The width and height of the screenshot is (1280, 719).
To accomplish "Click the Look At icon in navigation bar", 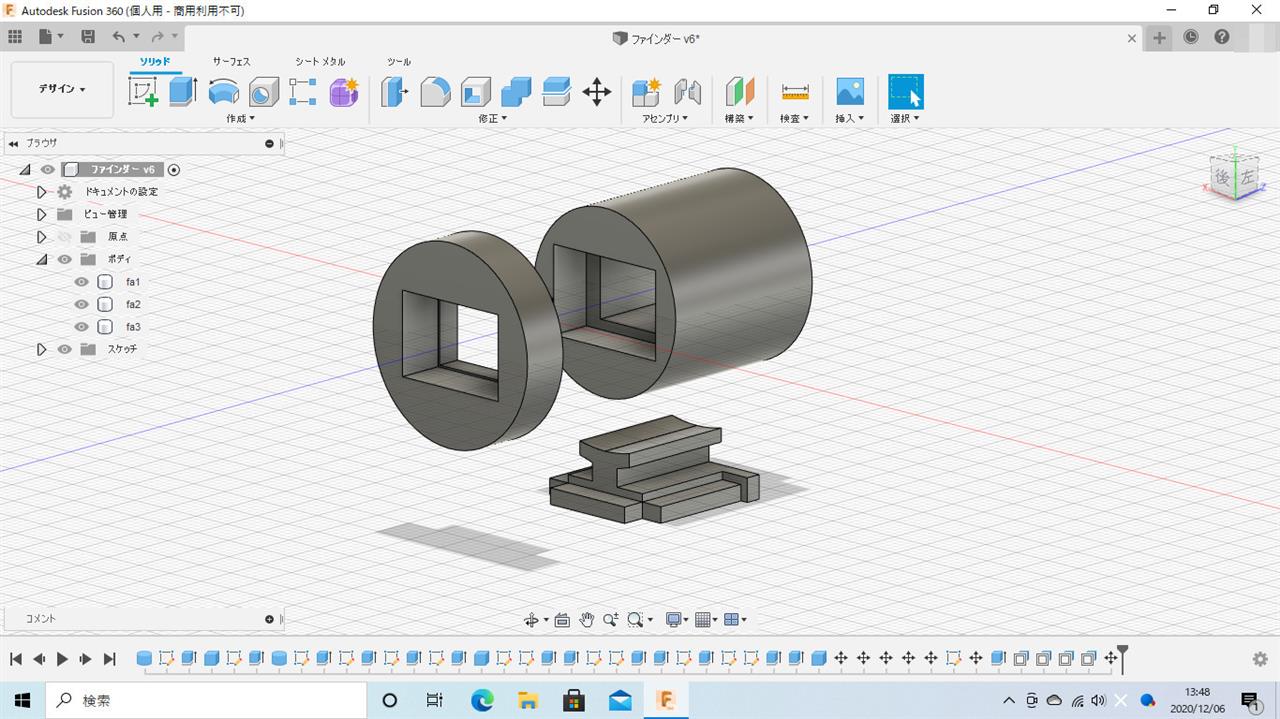I will tap(562, 620).
